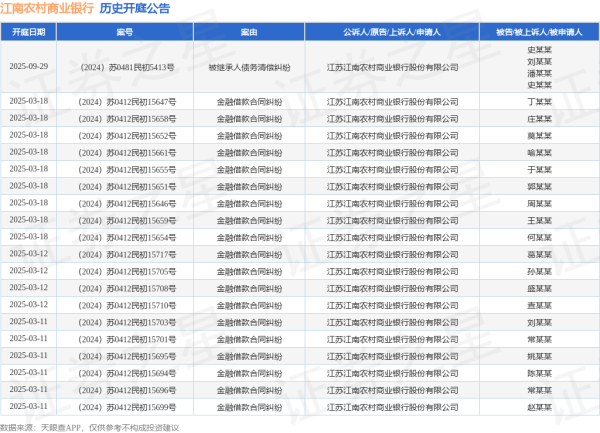Select case number 苏0412民初15661号

click(127, 153)
